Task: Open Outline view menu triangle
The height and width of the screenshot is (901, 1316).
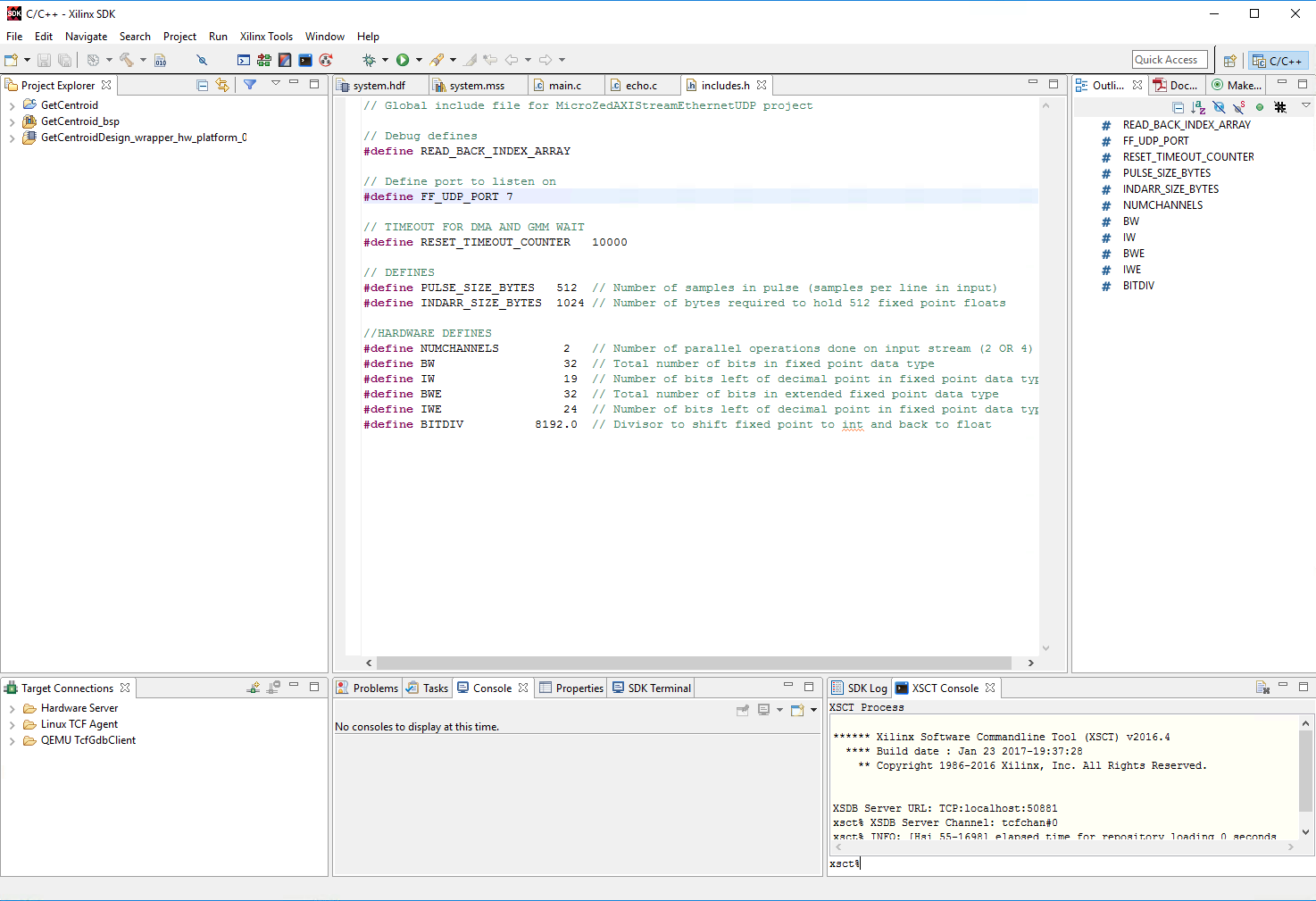Action: (1306, 105)
